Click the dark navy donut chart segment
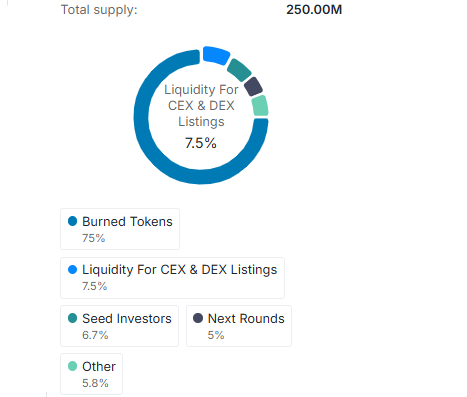467x397 pixels. click(253, 87)
